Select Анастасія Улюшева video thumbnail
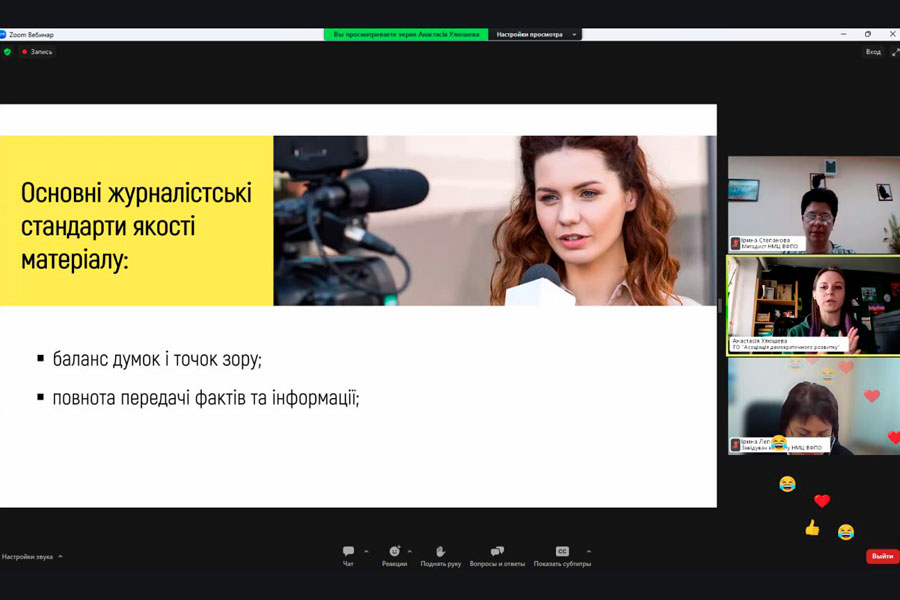 813,305
